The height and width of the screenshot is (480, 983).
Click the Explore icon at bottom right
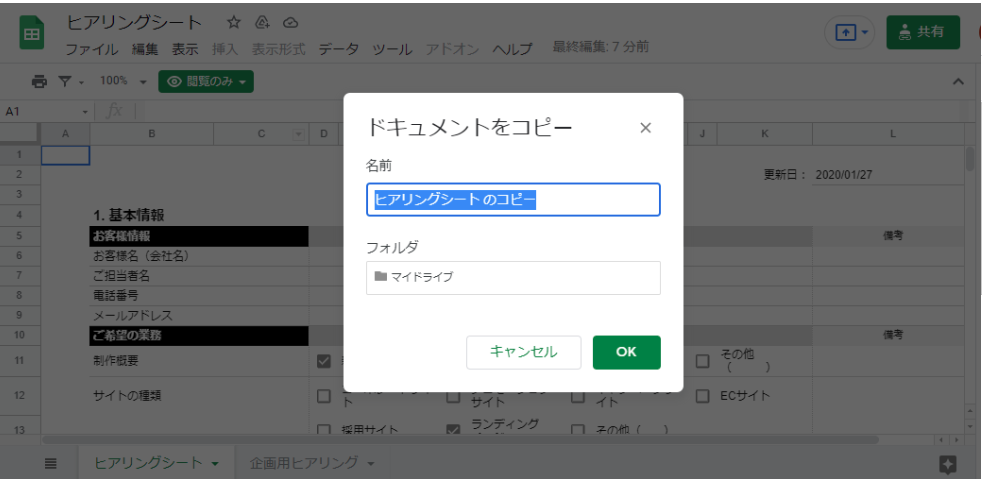[x=948, y=464]
